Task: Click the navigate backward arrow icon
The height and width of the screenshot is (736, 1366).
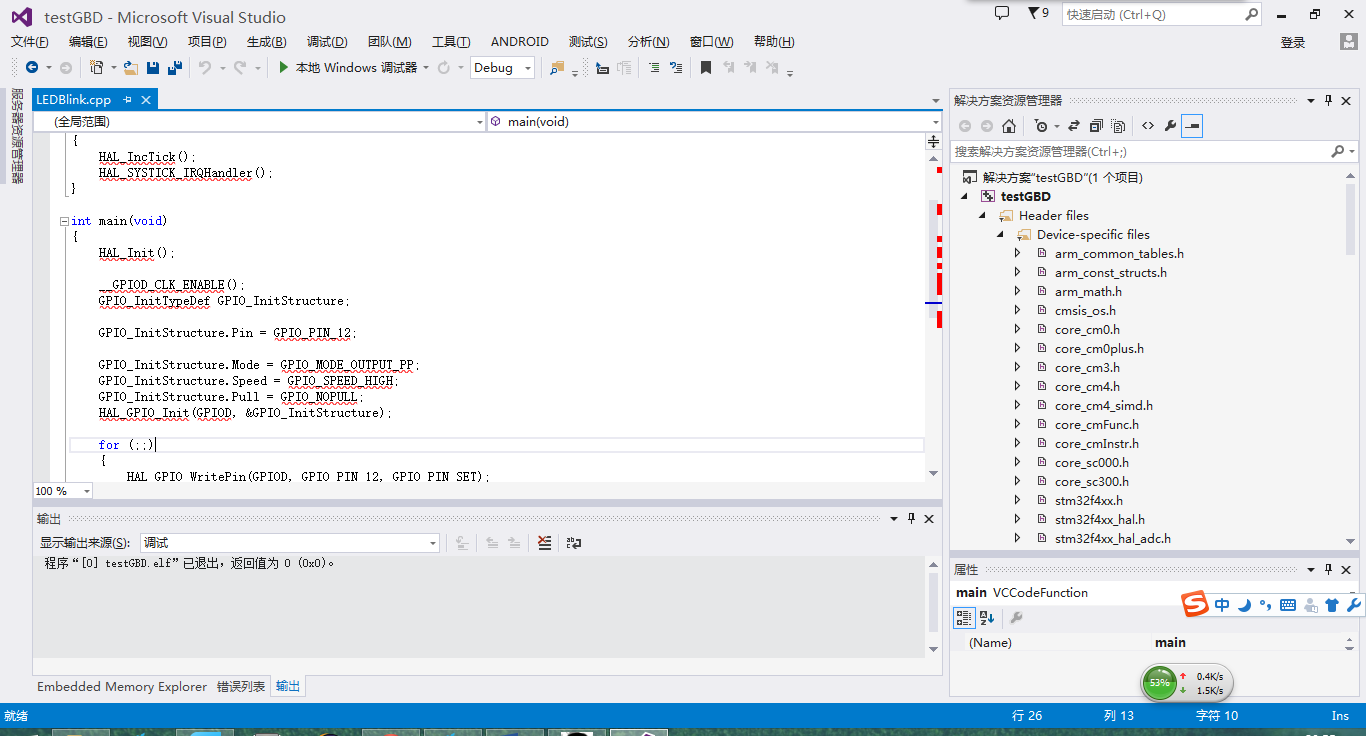Action: click(32, 68)
